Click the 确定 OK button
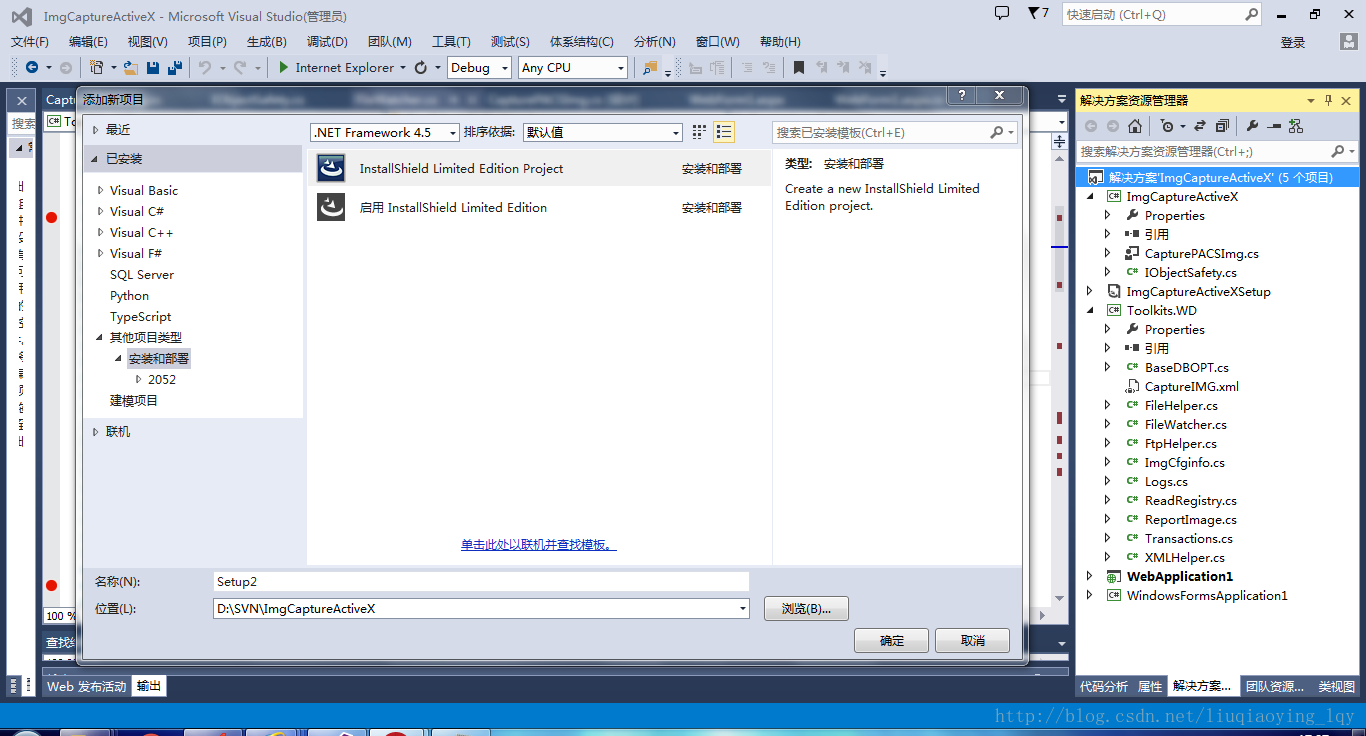The image size is (1366, 736). coord(892,641)
